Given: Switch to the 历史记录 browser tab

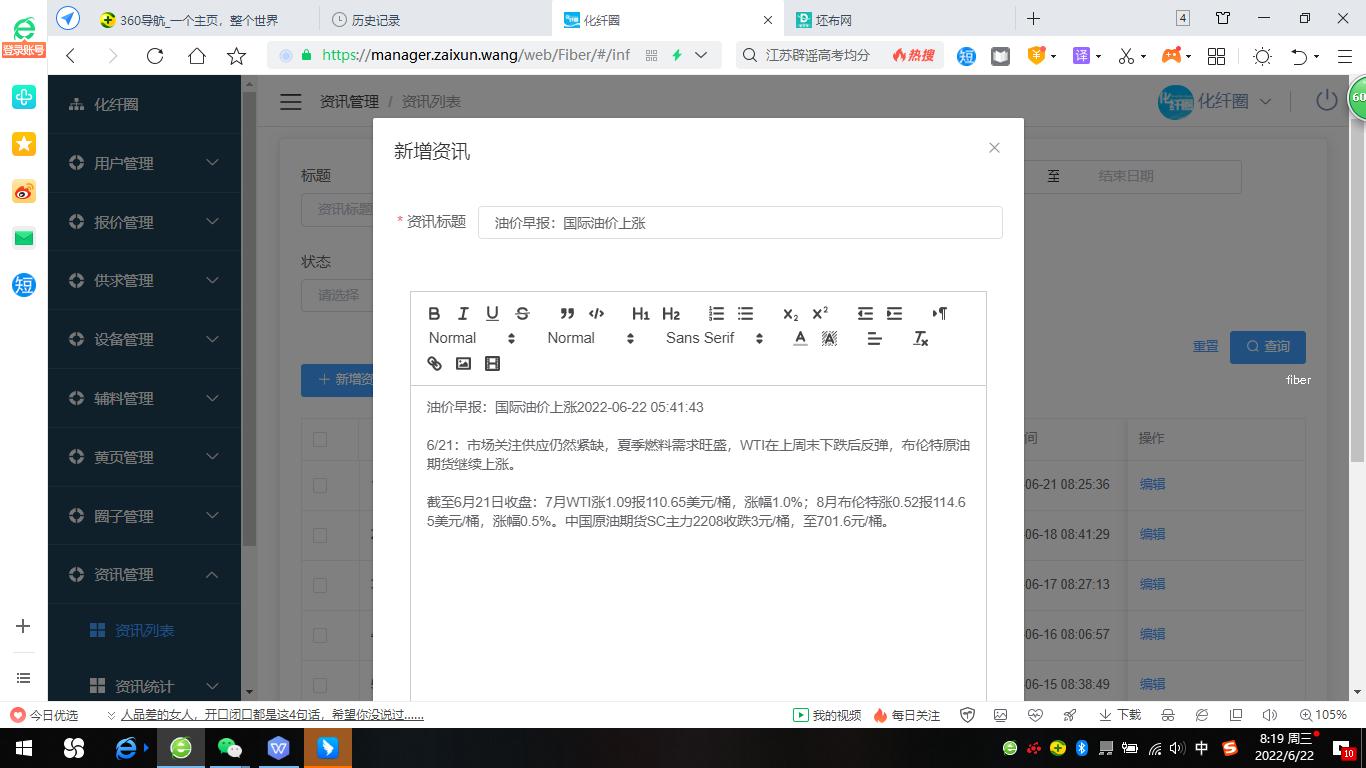Looking at the screenshot, I should [376, 19].
